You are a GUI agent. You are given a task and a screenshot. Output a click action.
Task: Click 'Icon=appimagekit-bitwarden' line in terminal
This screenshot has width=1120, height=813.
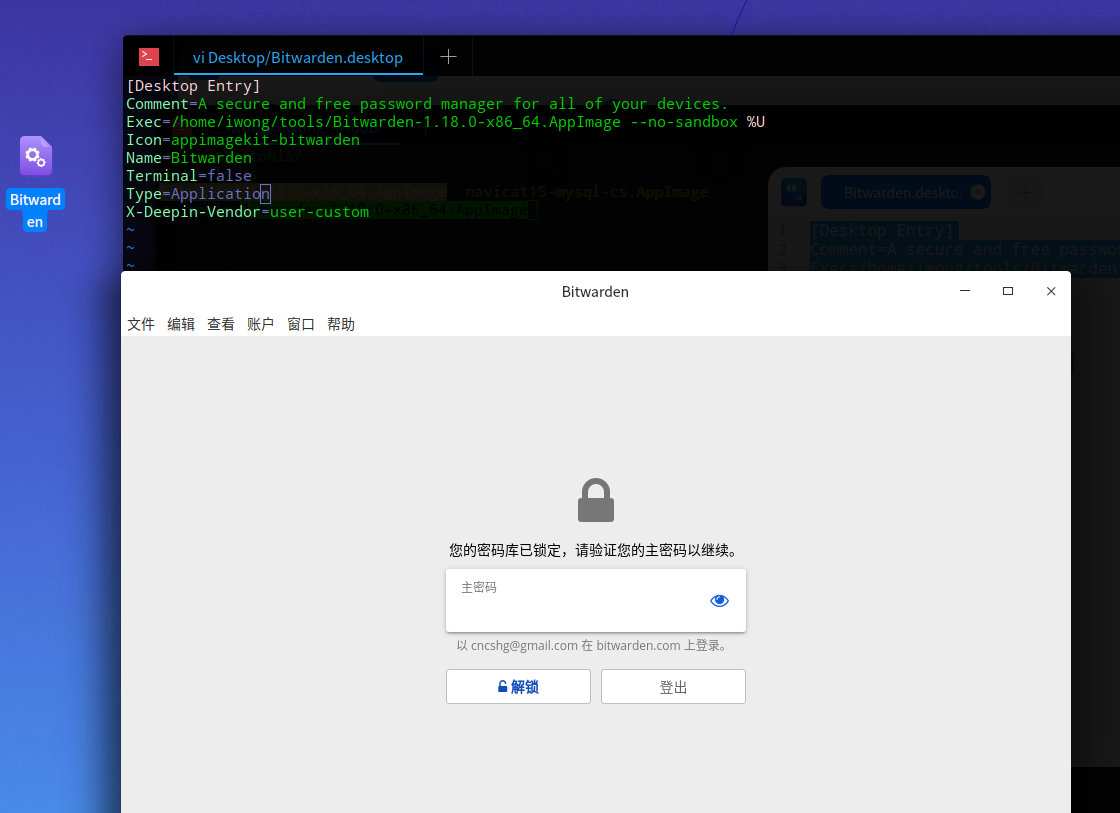(243, 139)
